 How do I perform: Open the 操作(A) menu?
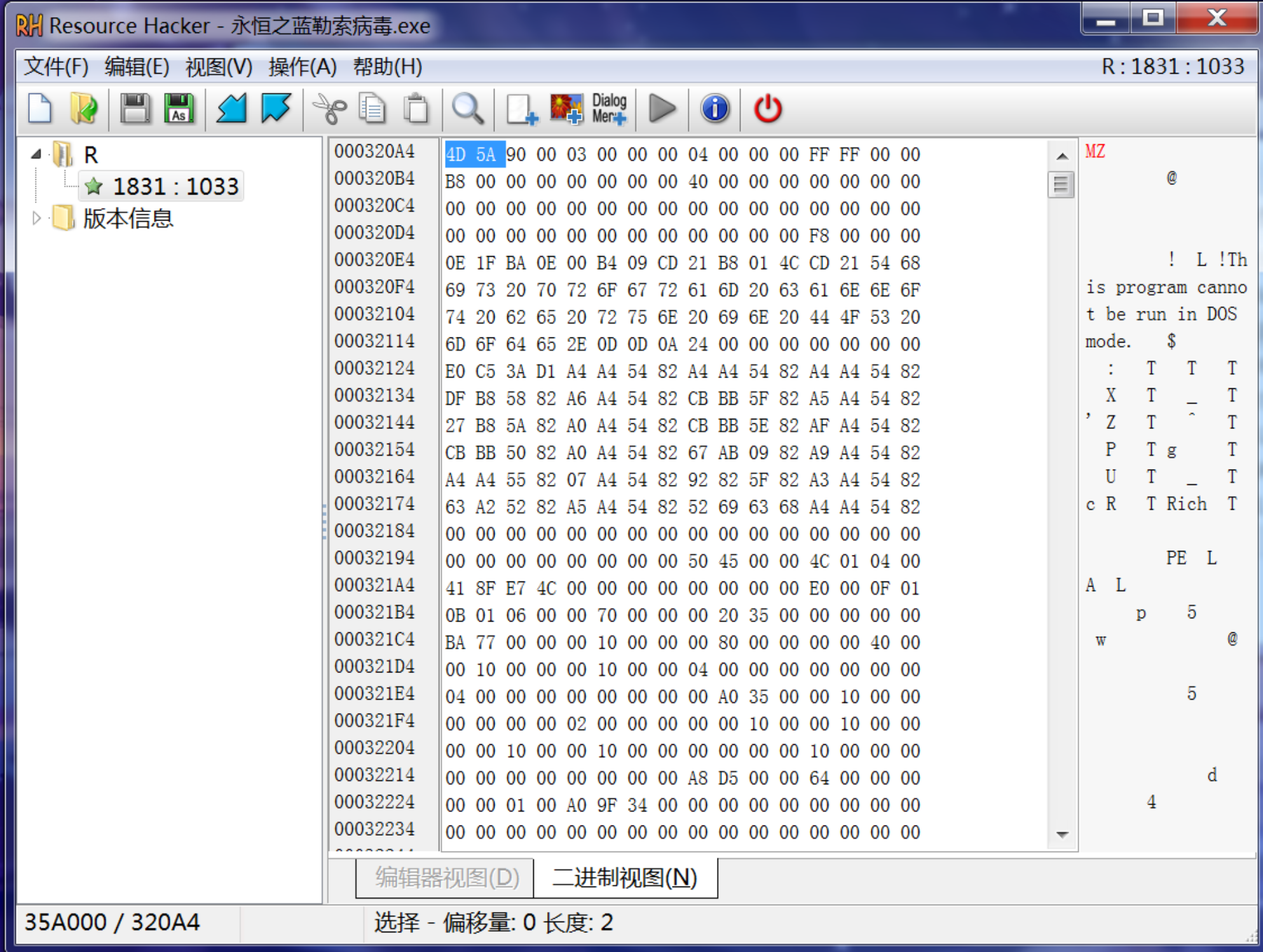[302, 67]
